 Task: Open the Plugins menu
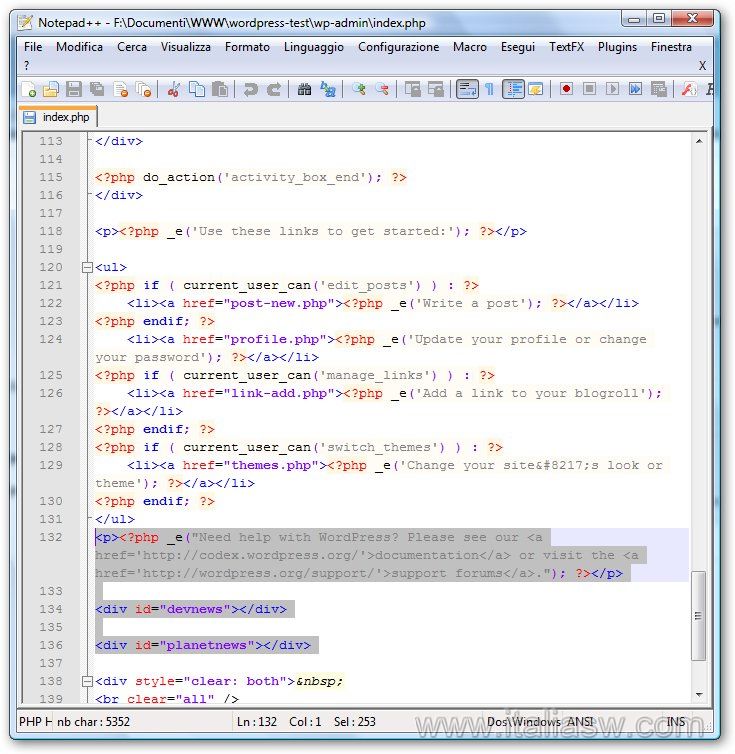click(617, 47)
